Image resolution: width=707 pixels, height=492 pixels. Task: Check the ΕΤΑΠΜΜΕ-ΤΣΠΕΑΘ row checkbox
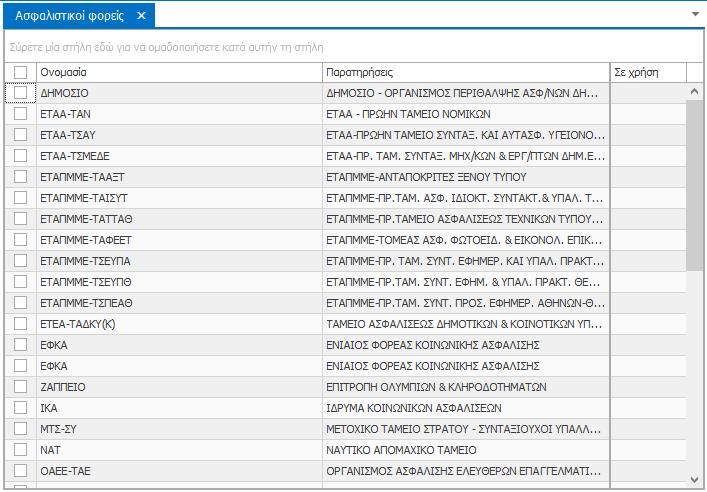click(20, 303)
